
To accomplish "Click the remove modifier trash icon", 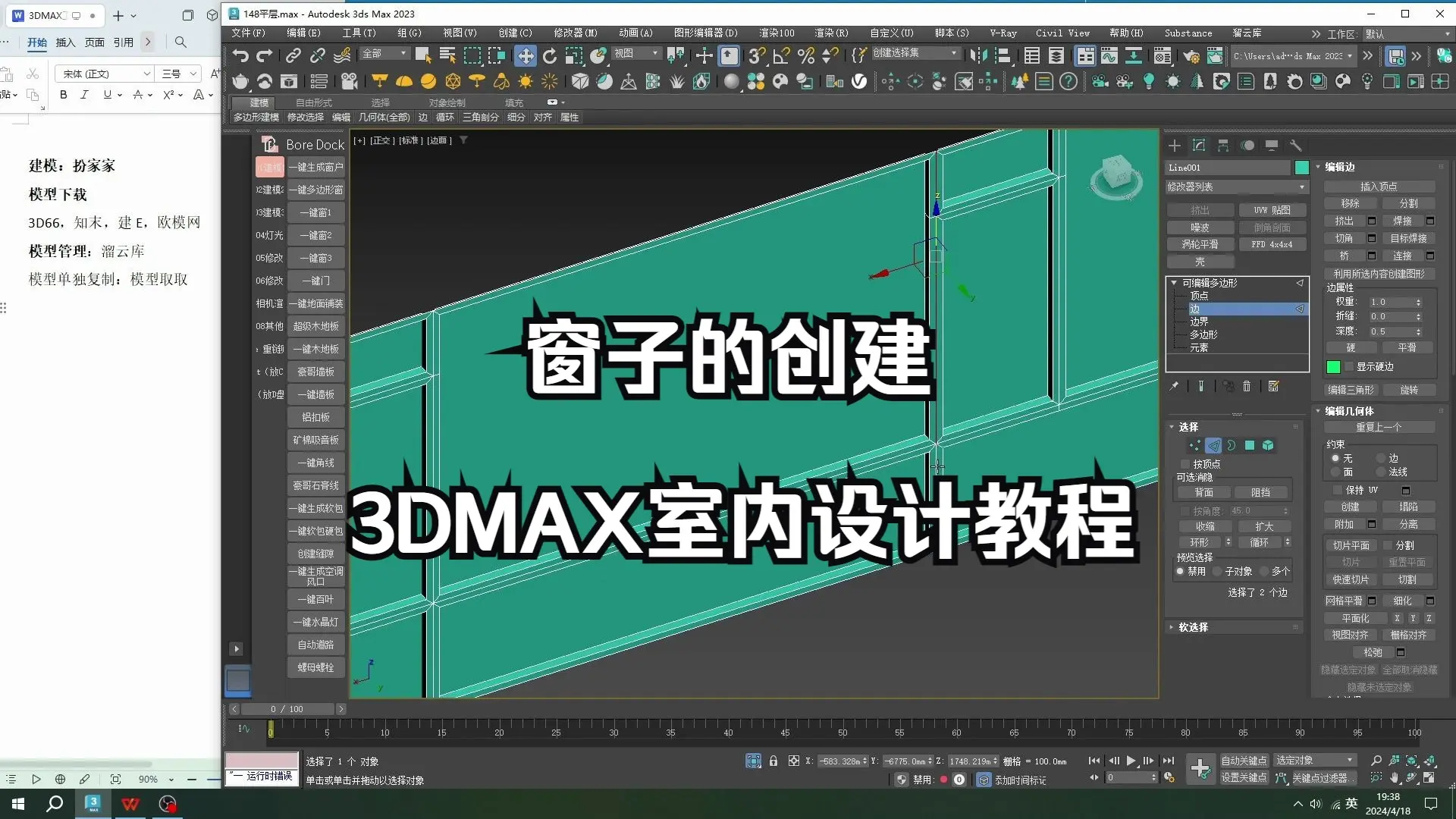I will pos(1246,387).
